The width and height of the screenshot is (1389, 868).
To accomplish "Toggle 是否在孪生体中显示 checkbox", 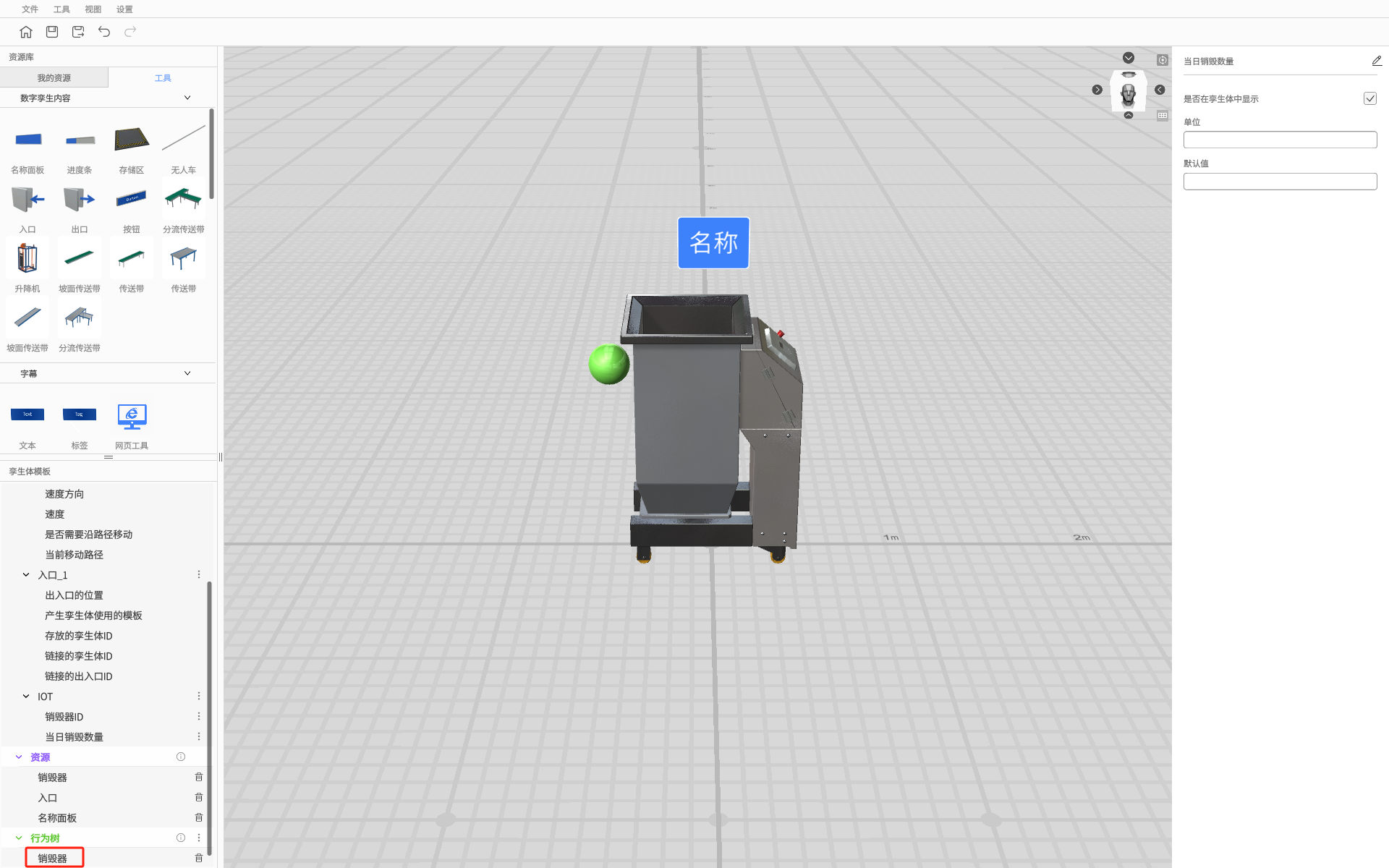I will [x=1369, y=99].
